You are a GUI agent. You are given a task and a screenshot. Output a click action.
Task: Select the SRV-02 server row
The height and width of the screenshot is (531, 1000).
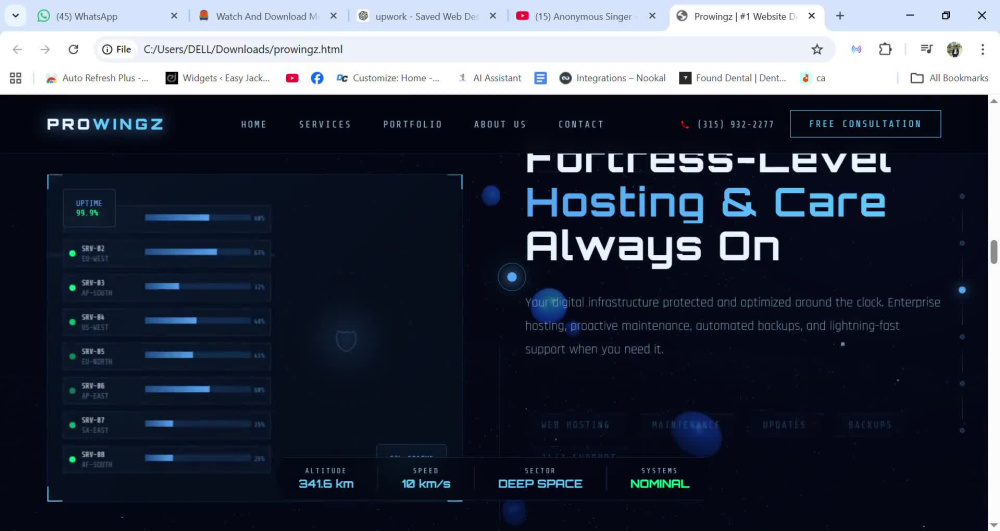(167, 253)
